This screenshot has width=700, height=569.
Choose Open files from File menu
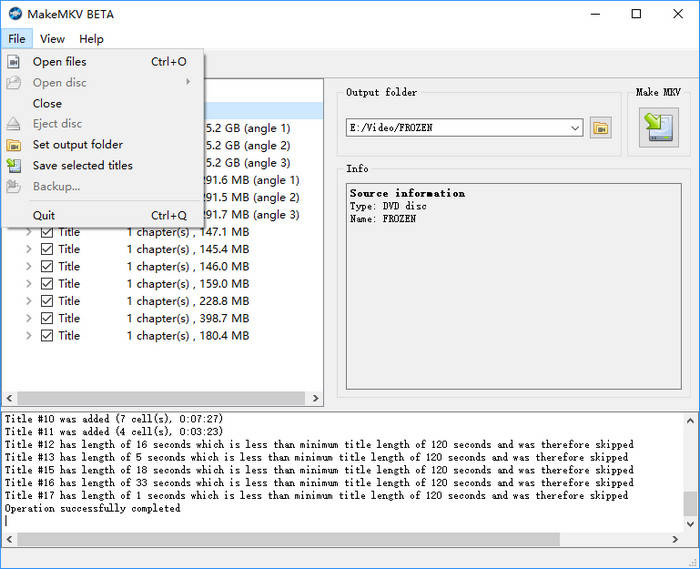(103, 62)
